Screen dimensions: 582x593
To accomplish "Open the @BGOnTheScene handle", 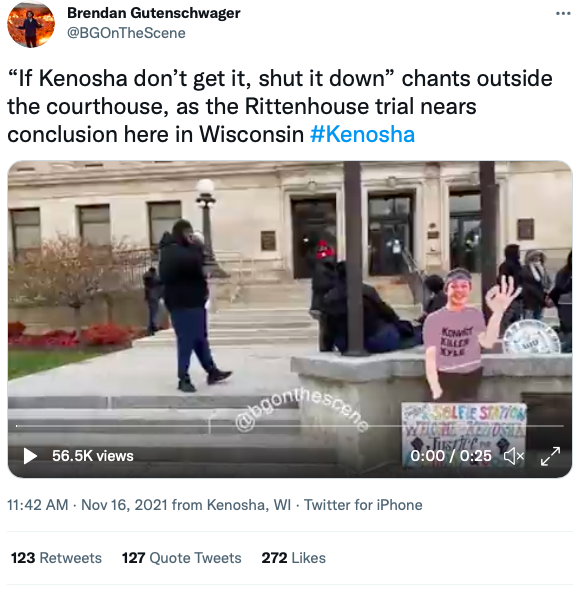I will [126, 33].
